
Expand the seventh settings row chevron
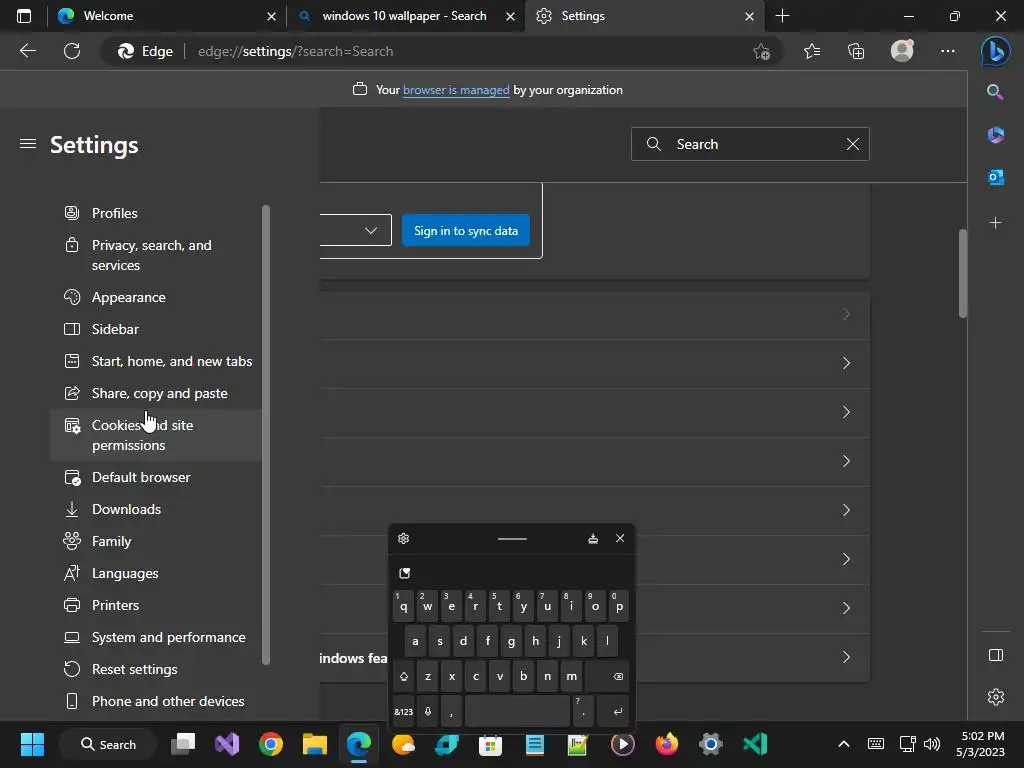point(846,608)
